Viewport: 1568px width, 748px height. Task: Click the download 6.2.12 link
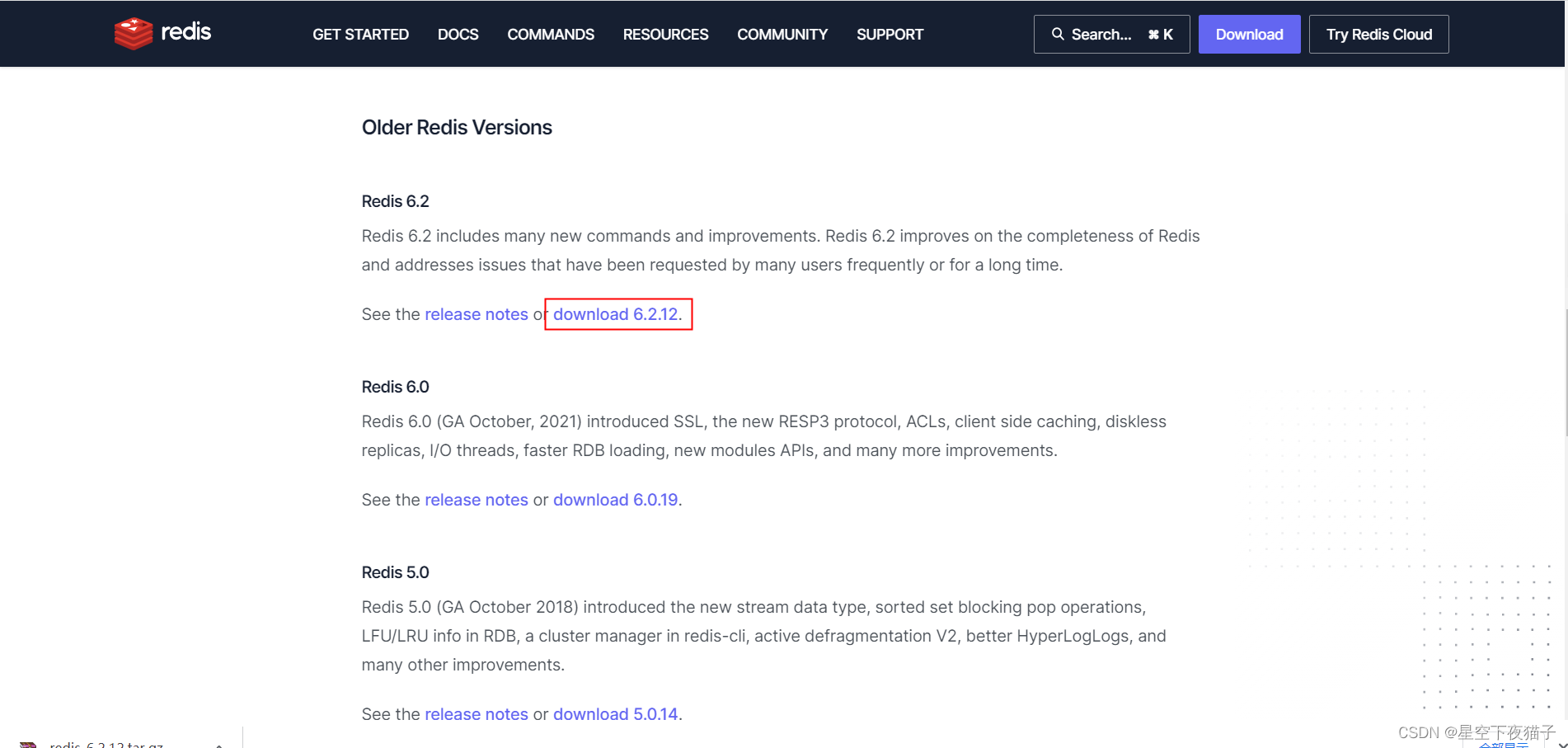615,314
